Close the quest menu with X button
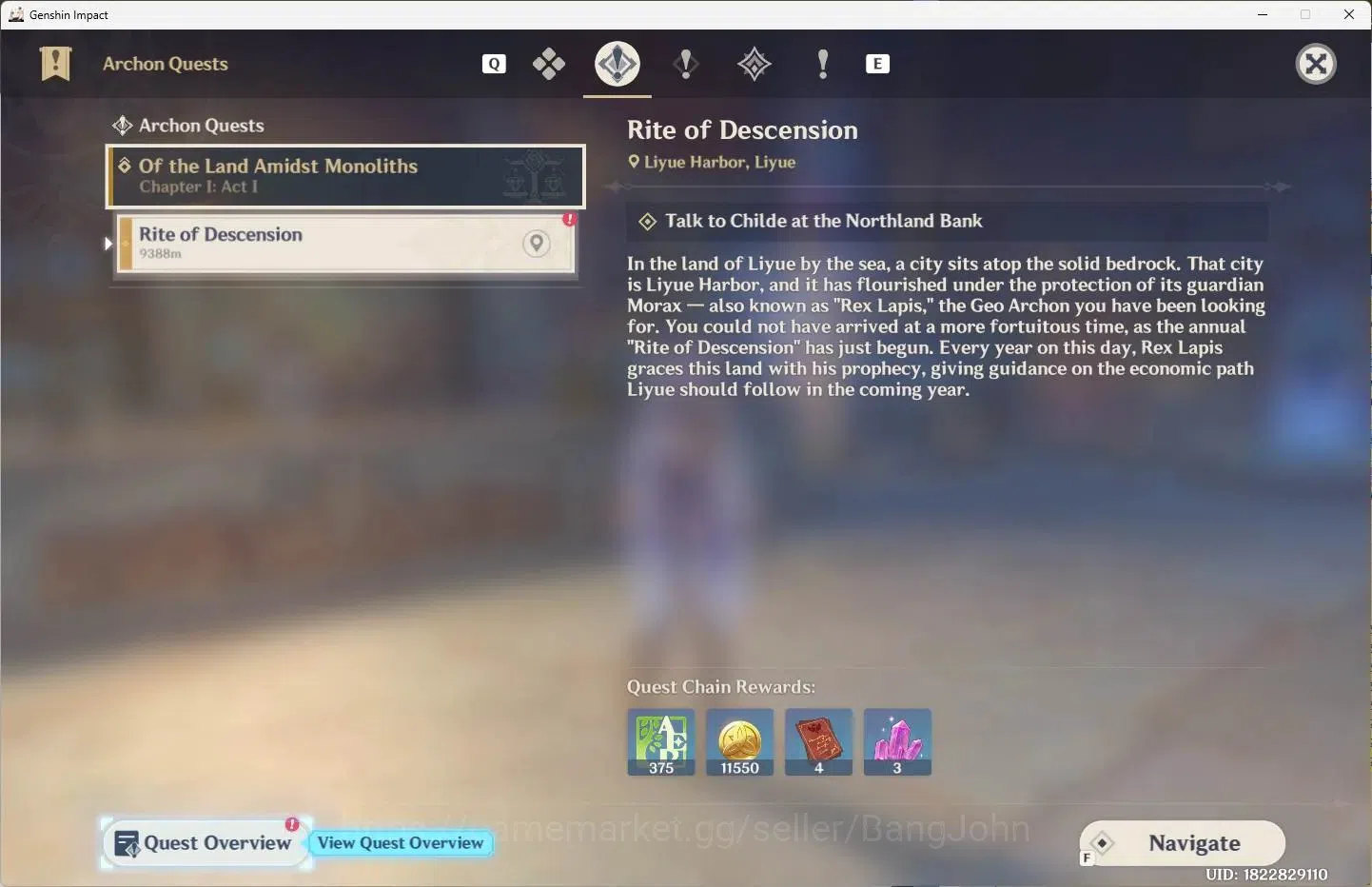 point(1317,64)
